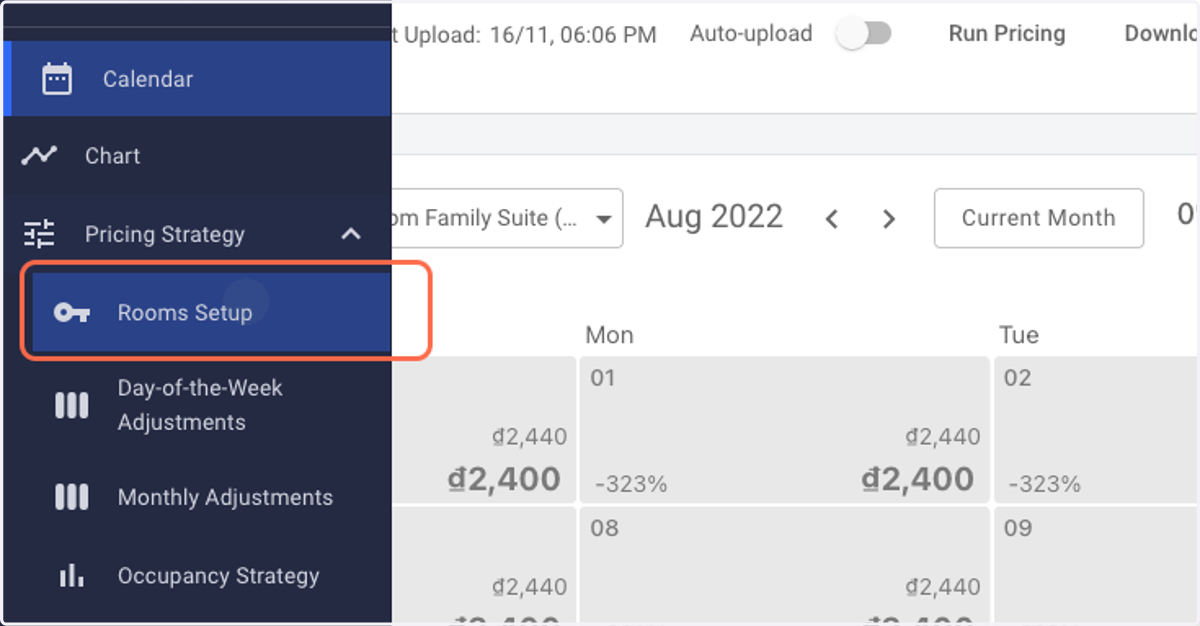
Task: Go to previous month arrow
Action: (x=831, y=219)
